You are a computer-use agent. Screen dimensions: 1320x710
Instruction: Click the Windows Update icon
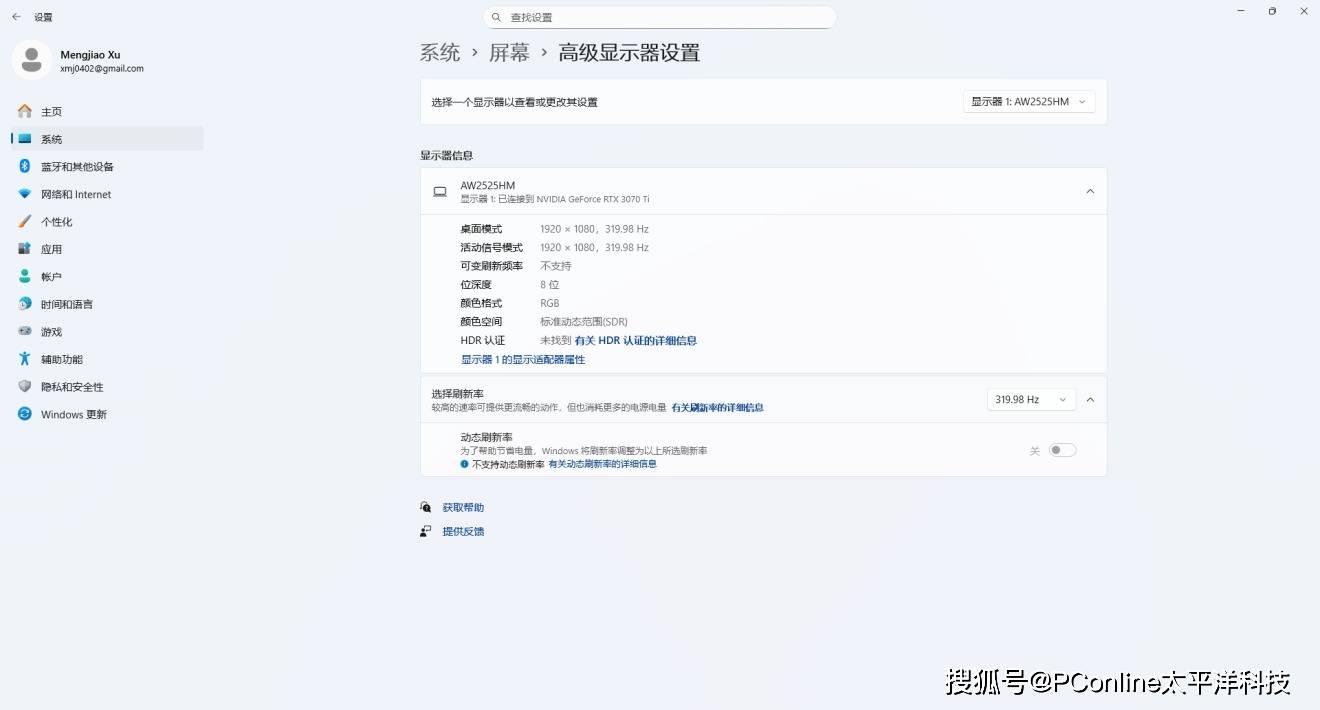point(25,414)
